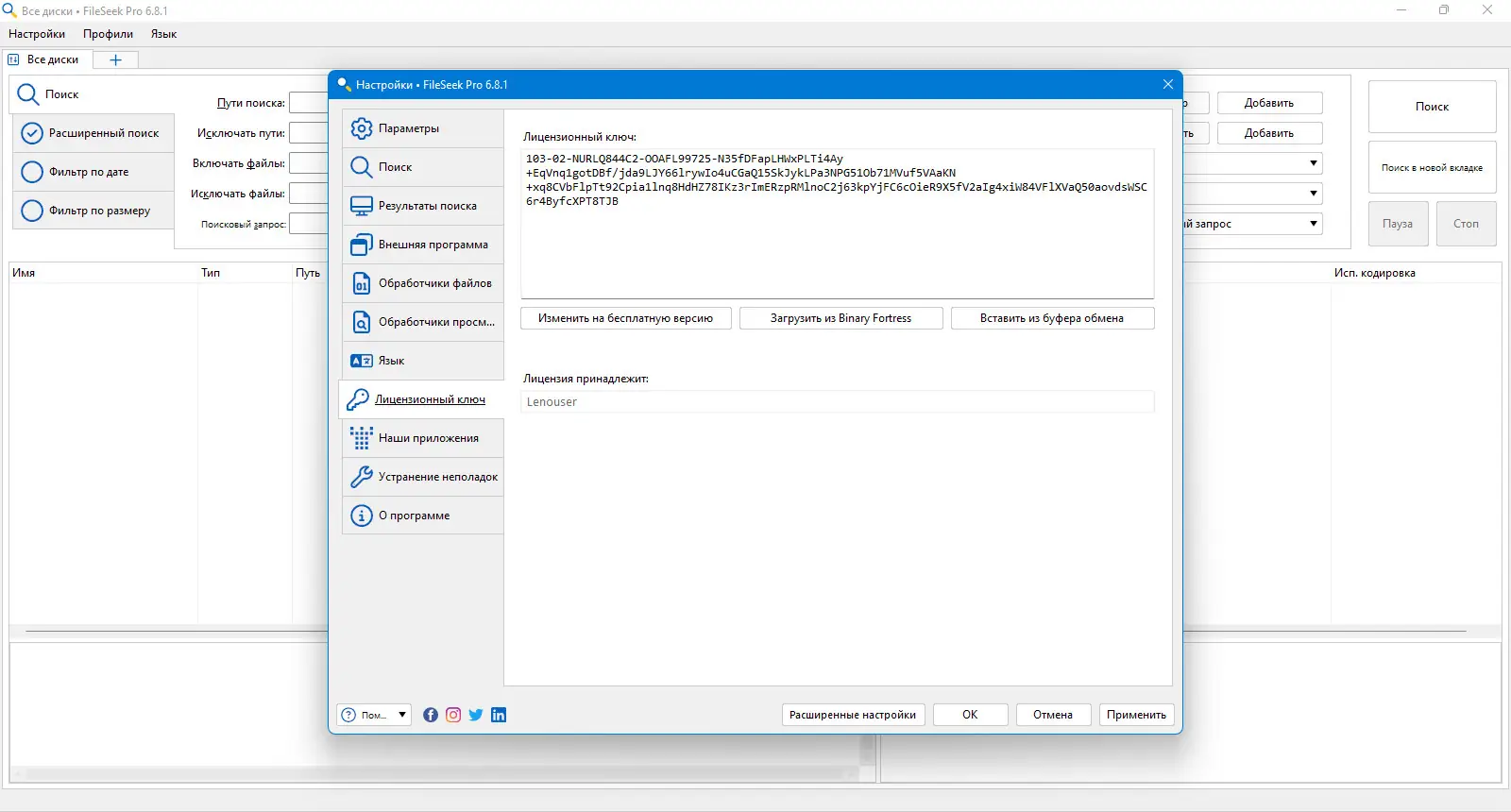This screenshot has width=1511, height=812.
Task: Open the Instagram link icon
Action: click(x=453, y=715)
